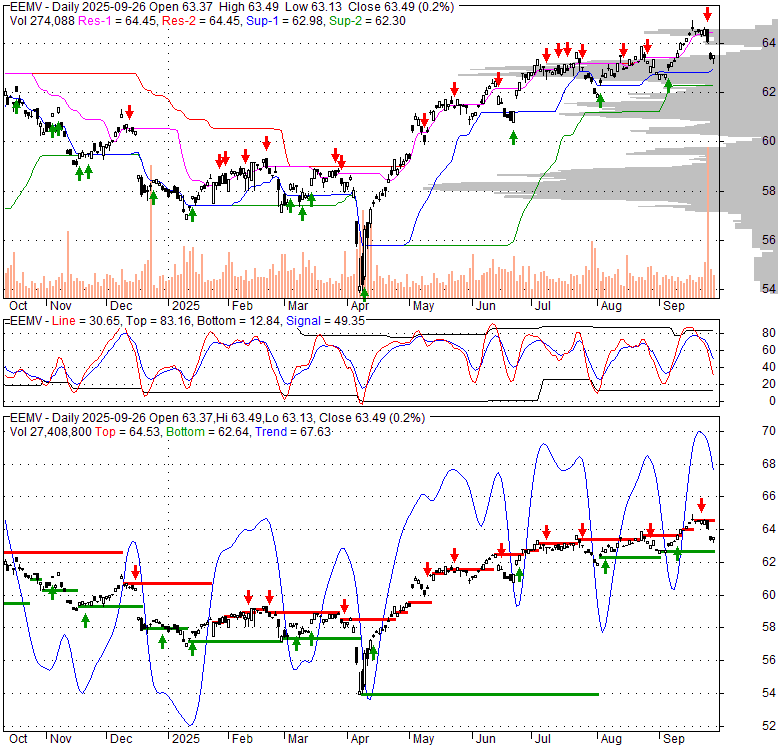780x745 pixels.
Task: Click 'Open 63.37' in the top chart header
Action: coord(183,7)
